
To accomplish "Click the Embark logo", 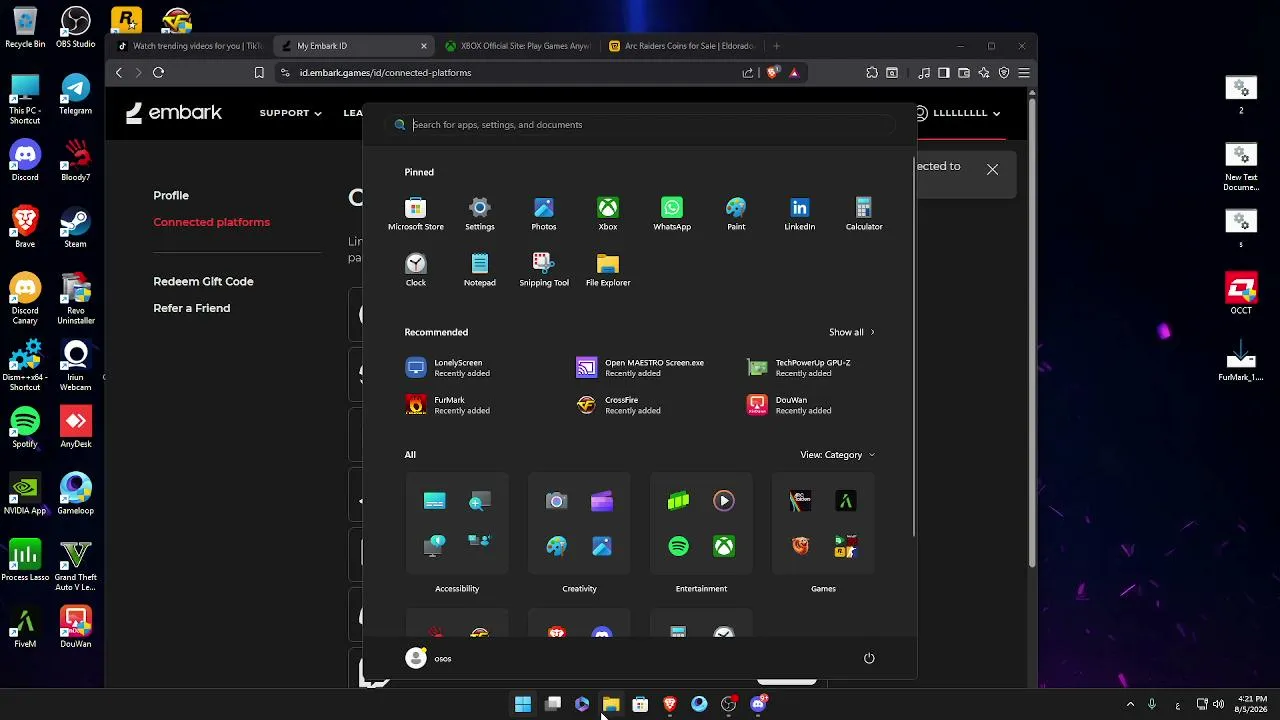I will point(174,113).
